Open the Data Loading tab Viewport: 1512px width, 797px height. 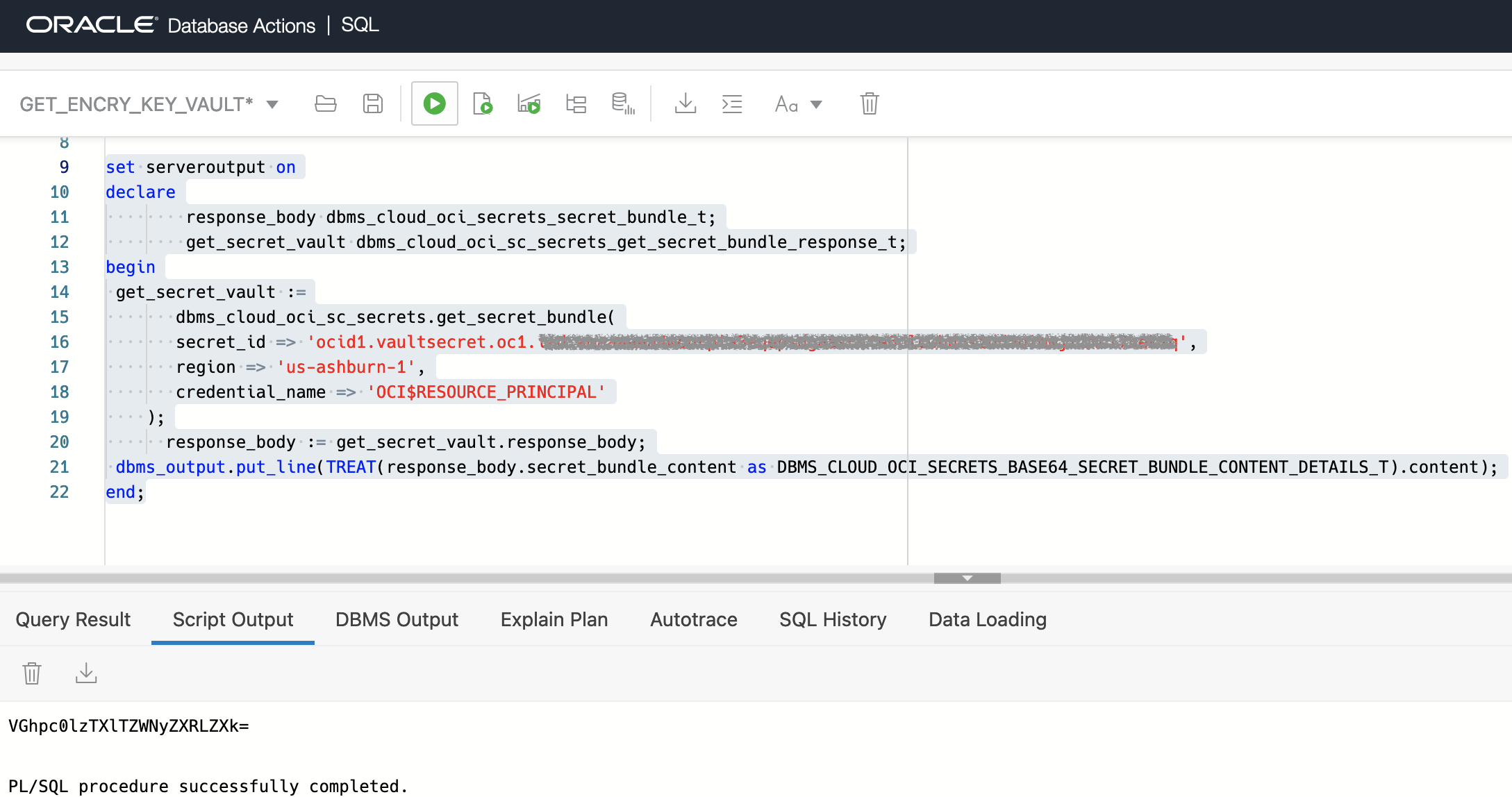point(987,619)
